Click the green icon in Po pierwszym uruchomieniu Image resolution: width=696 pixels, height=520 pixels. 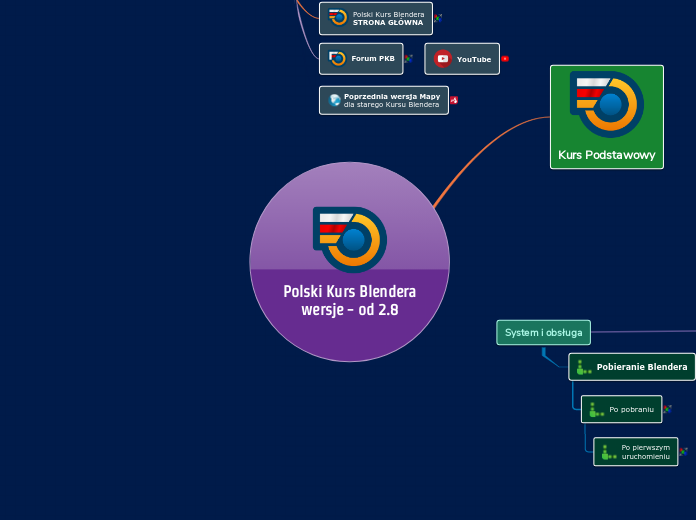(x=609, y=452)
